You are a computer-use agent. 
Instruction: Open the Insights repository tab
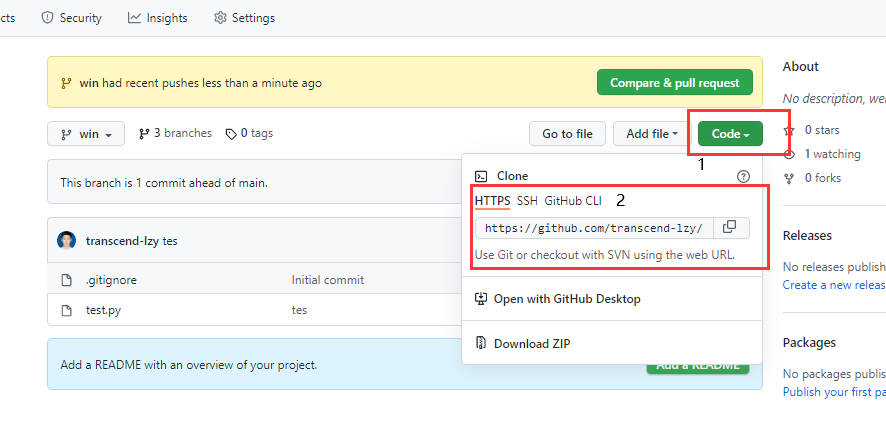(160, 18)
